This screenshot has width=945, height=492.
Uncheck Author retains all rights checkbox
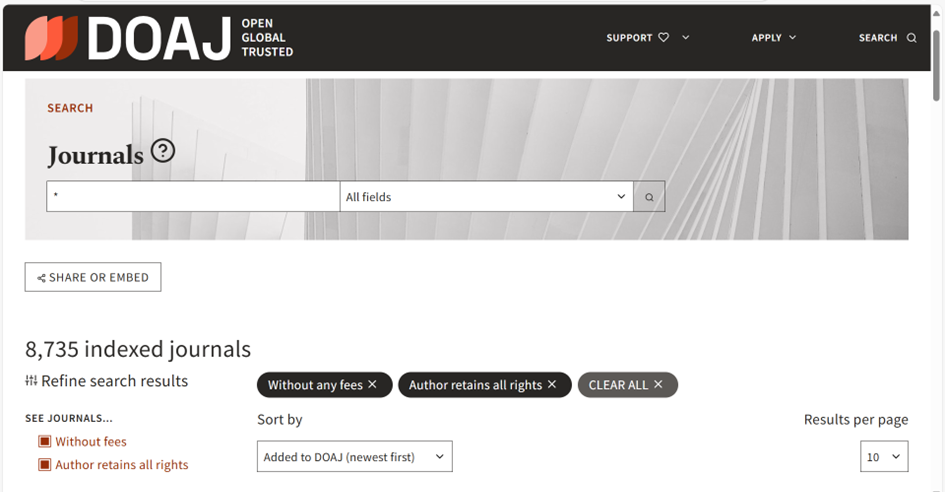[45, 464]
